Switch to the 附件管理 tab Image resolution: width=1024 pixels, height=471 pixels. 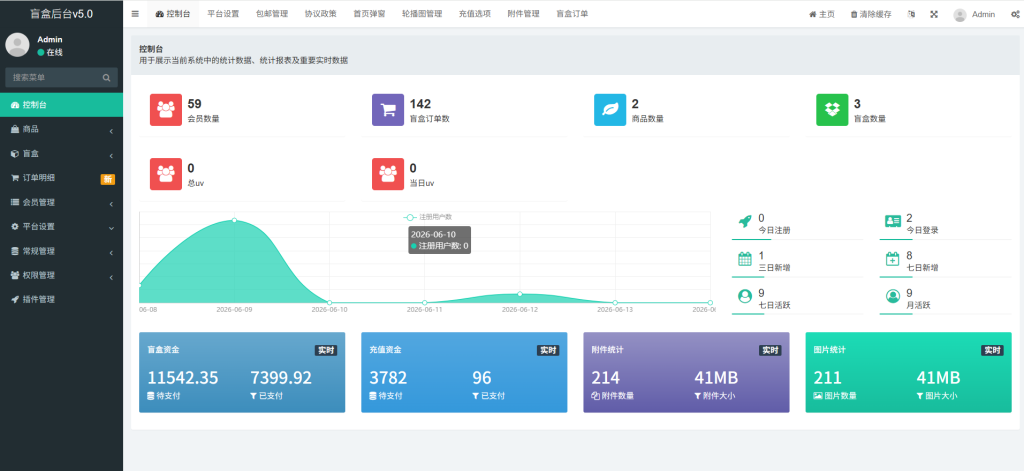pos(524,14)
